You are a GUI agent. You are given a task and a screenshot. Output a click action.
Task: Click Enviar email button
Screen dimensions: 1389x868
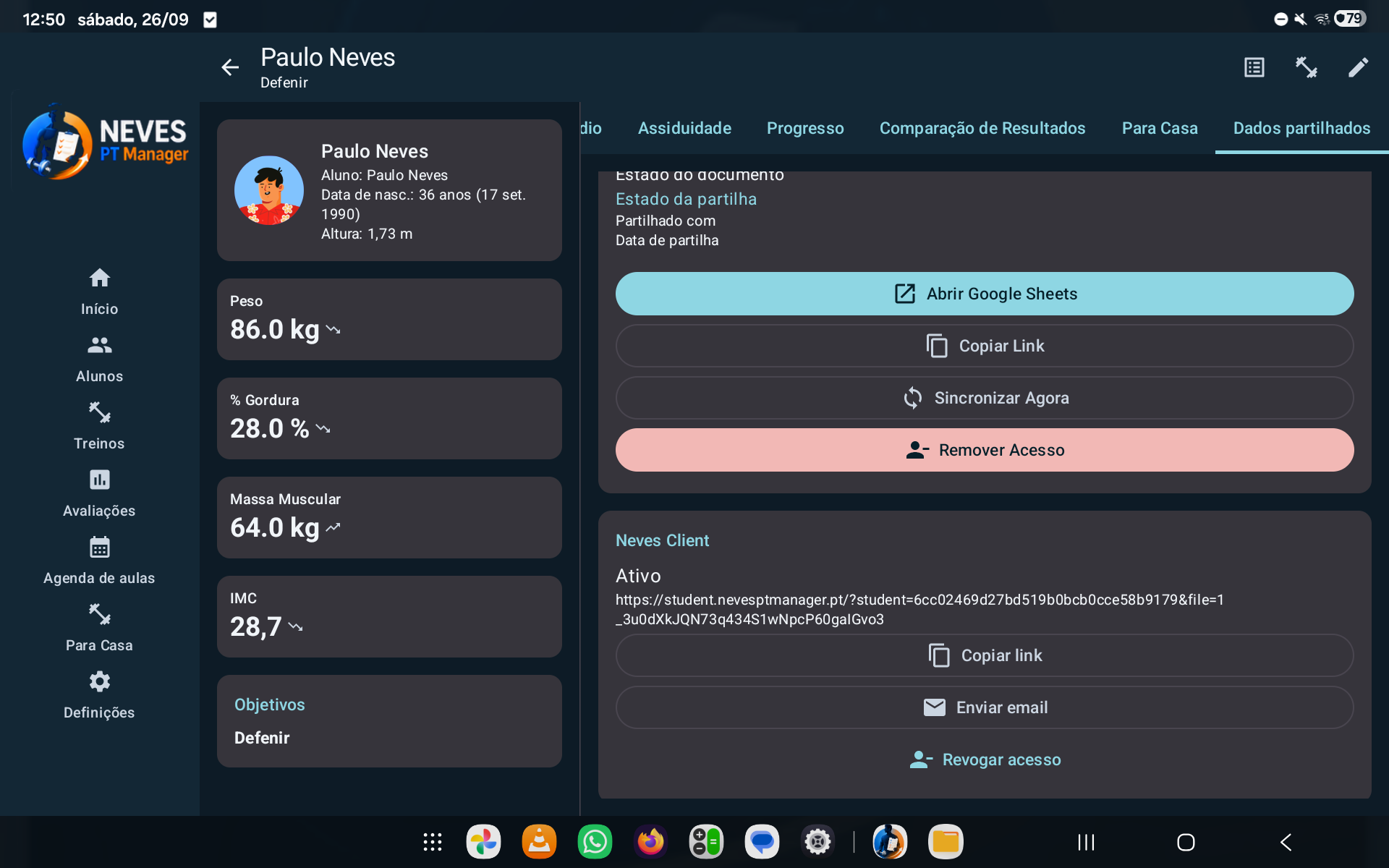click(985, 707)
